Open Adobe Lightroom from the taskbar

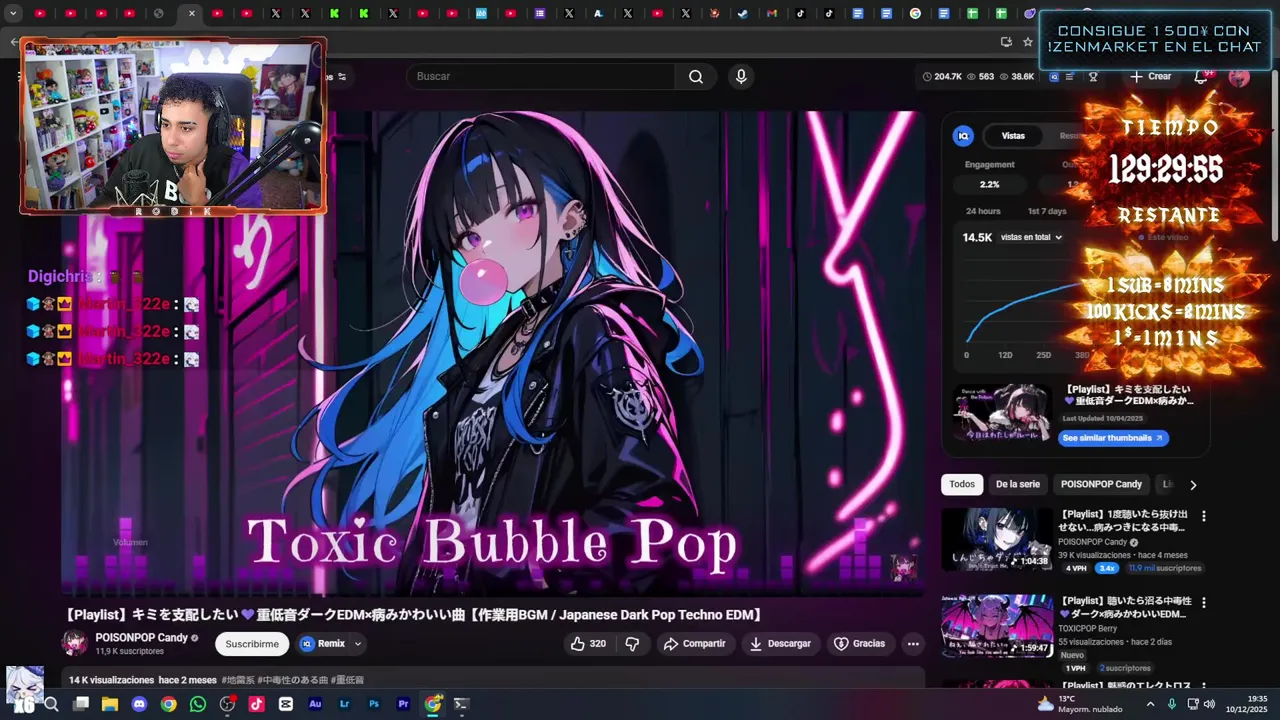[x=345, y=704]
